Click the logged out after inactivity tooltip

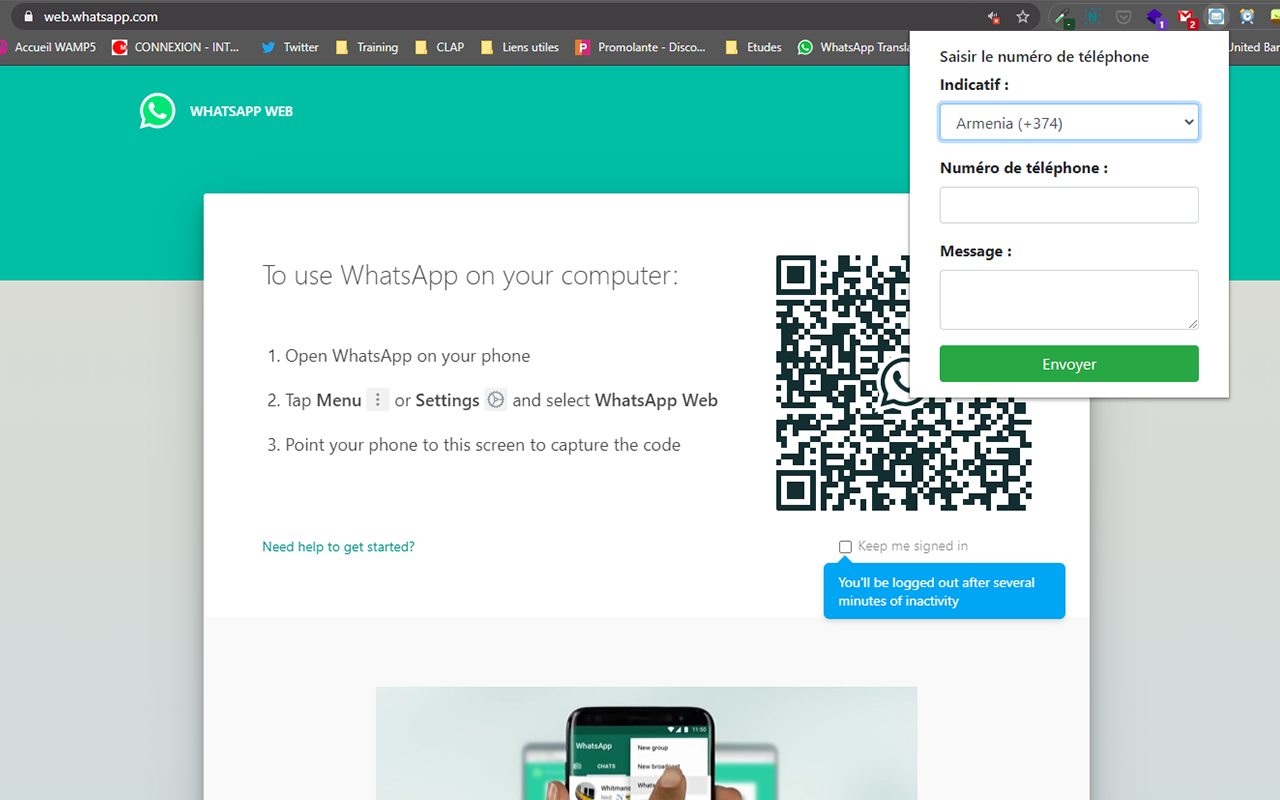tap(944, 591)
